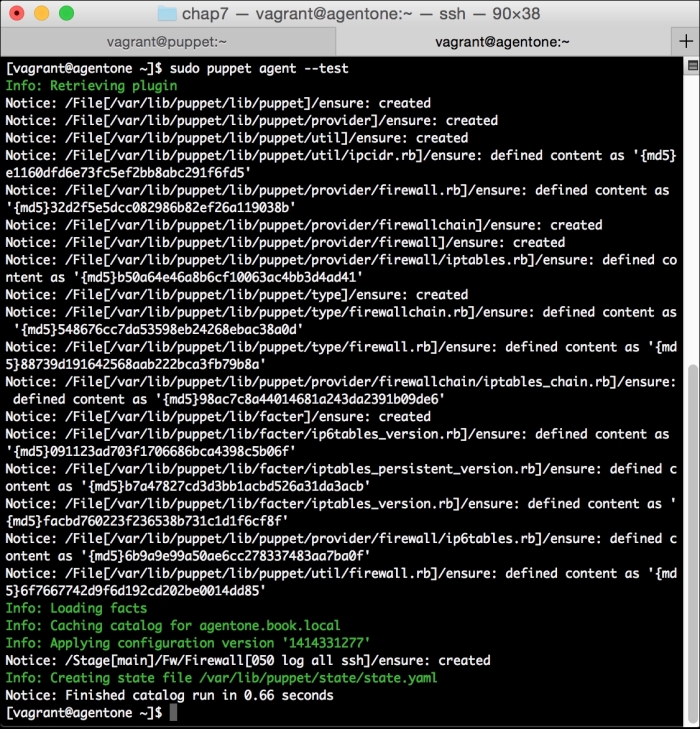Click the 'Firewall[050 log all ssh]' notice
Viewport: 700px width, 729px height.
[x=247, y=660]
